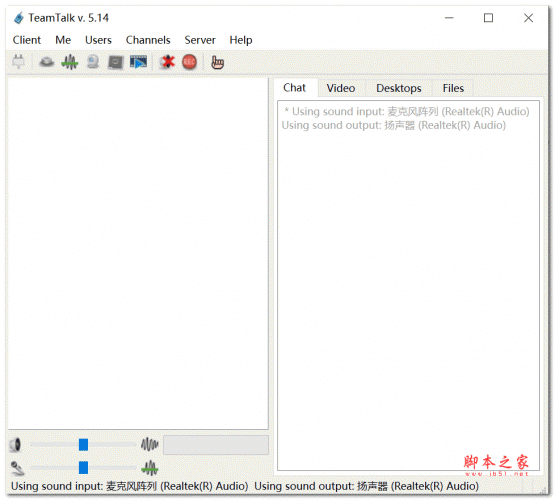Toggle mute all speaker with red X
The height and width of the screenshot is (500, 555).
(x=167, y=62)
